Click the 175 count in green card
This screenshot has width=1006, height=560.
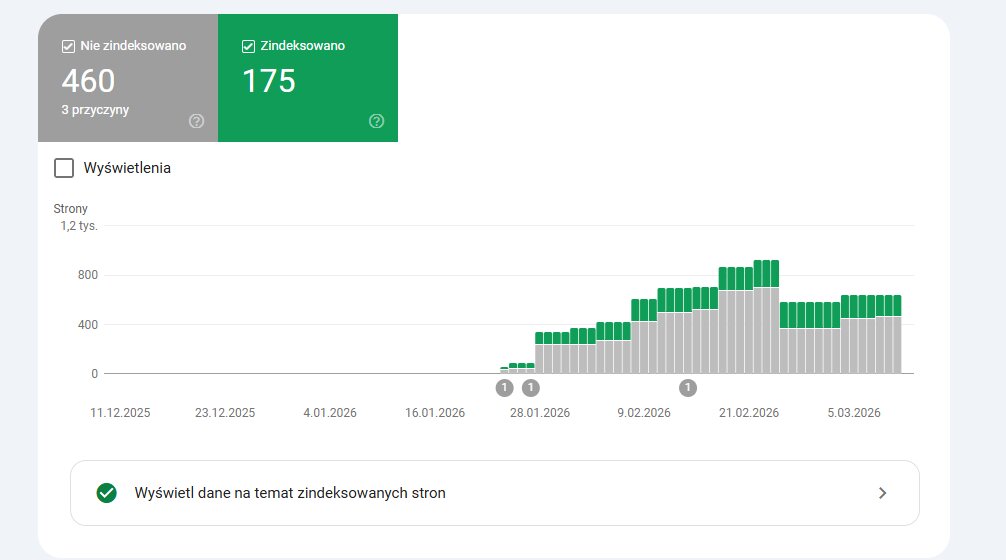pyautogui.click(x=269, y=81)
